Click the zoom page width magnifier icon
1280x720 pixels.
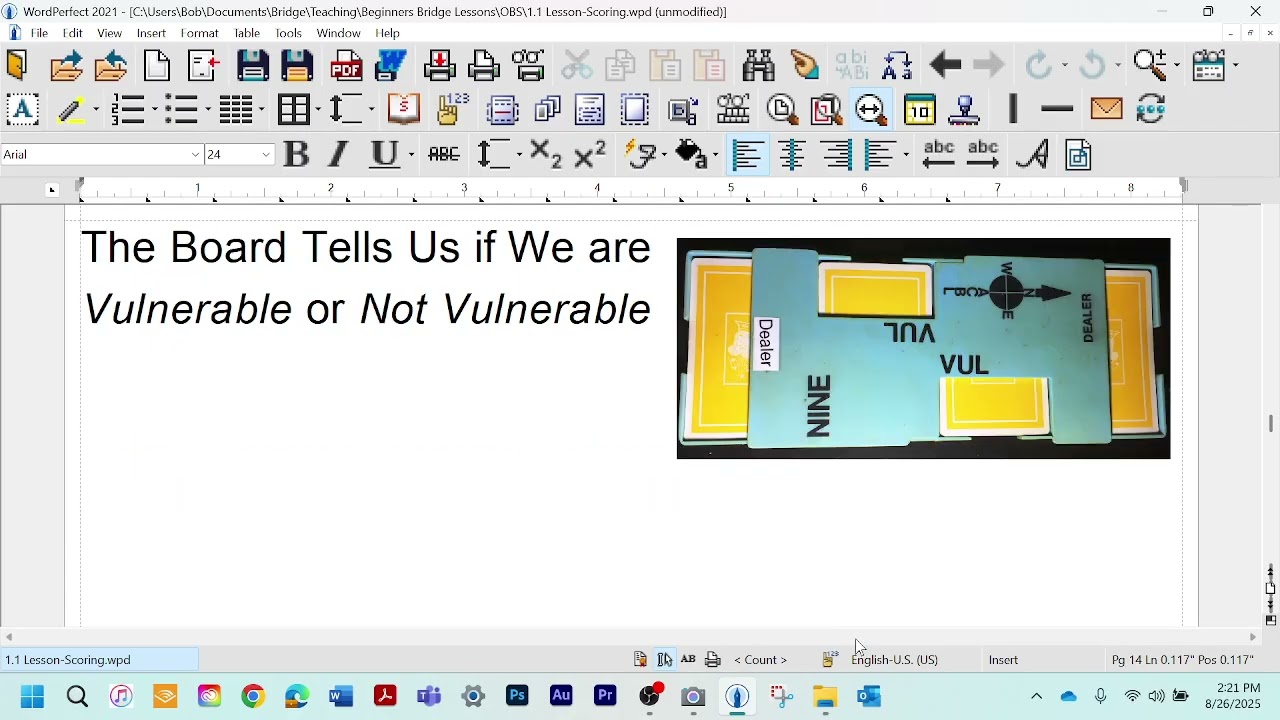[871, 109]
